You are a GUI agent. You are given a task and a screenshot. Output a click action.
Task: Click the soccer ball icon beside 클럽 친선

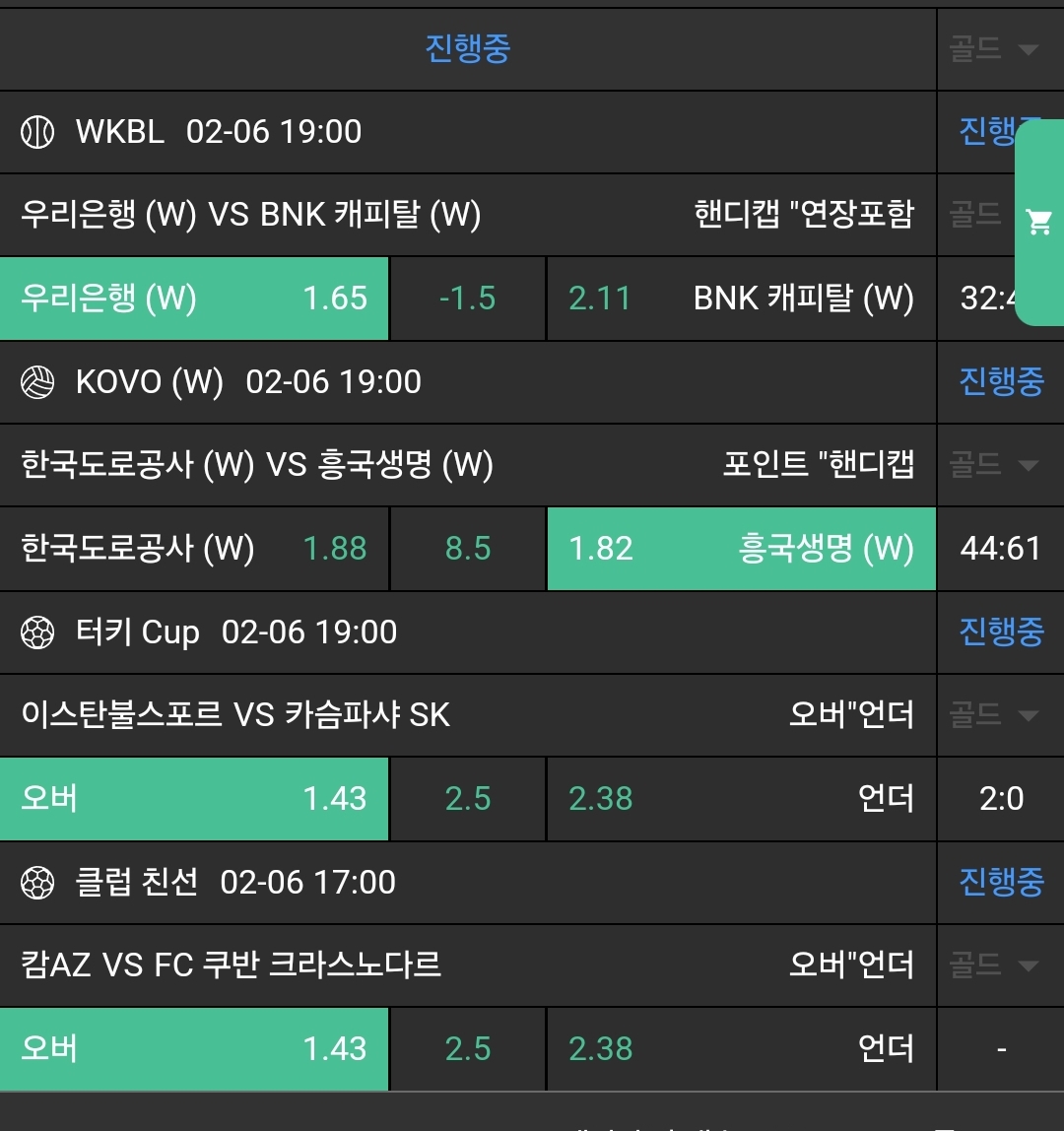(x=37, y=883)
